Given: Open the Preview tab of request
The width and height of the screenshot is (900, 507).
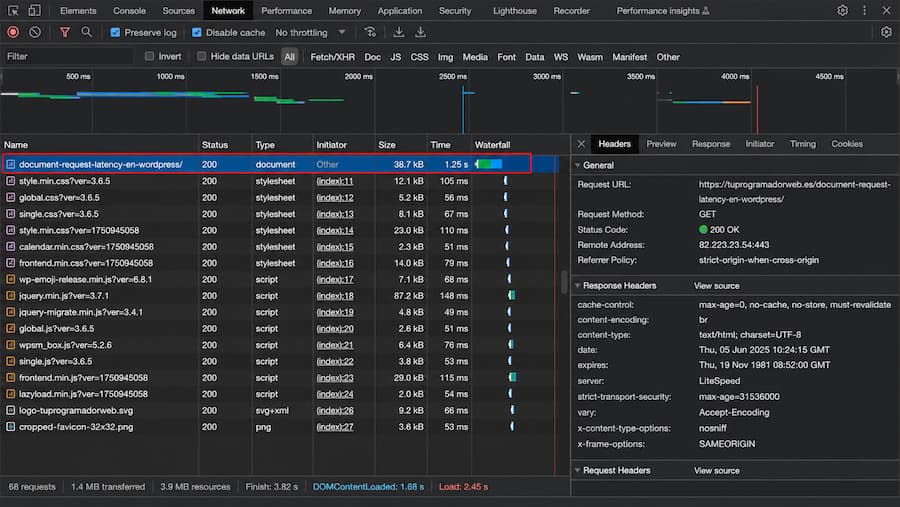Looking at the screenshot, I should click(661, 144).
